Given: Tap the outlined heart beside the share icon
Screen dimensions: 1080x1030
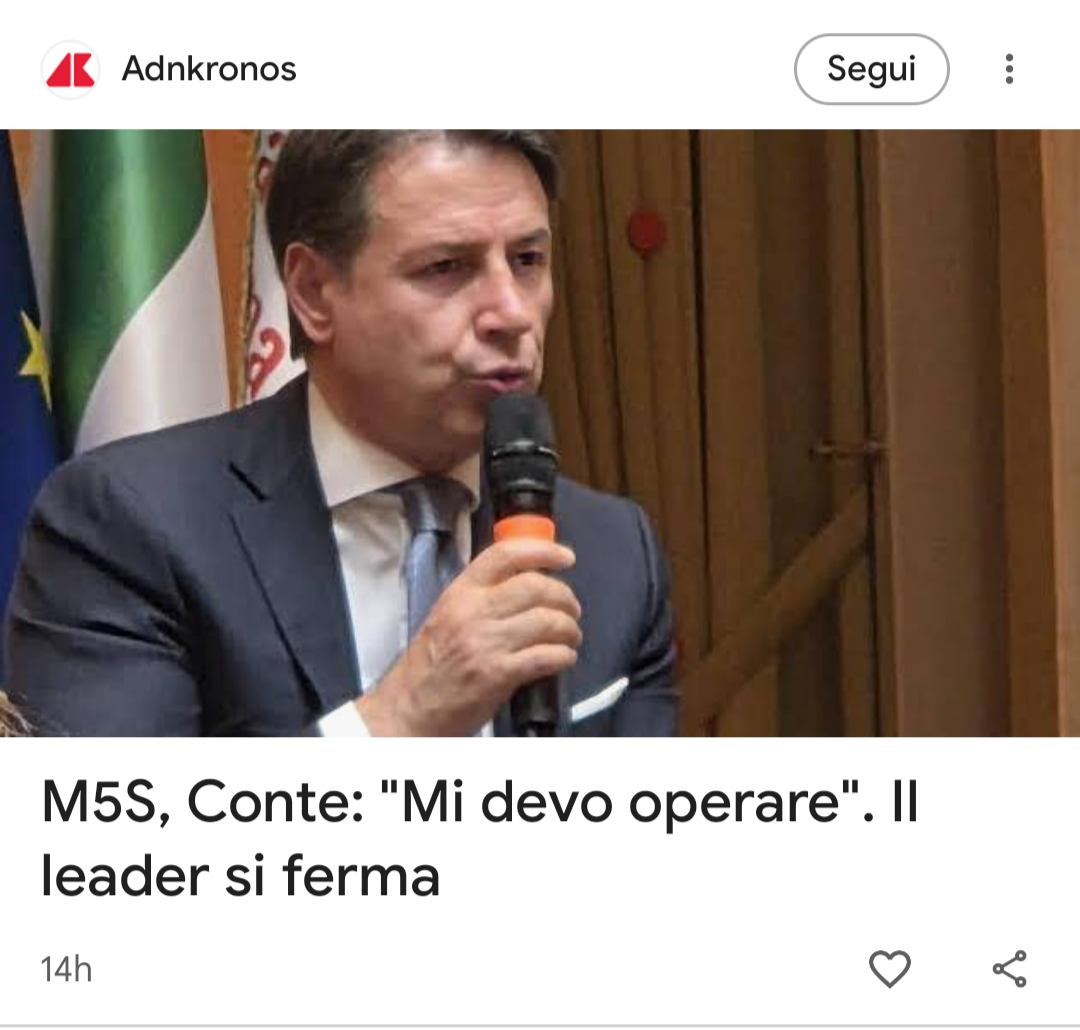Looking at the screenshot, I should (x=890, y=968).
